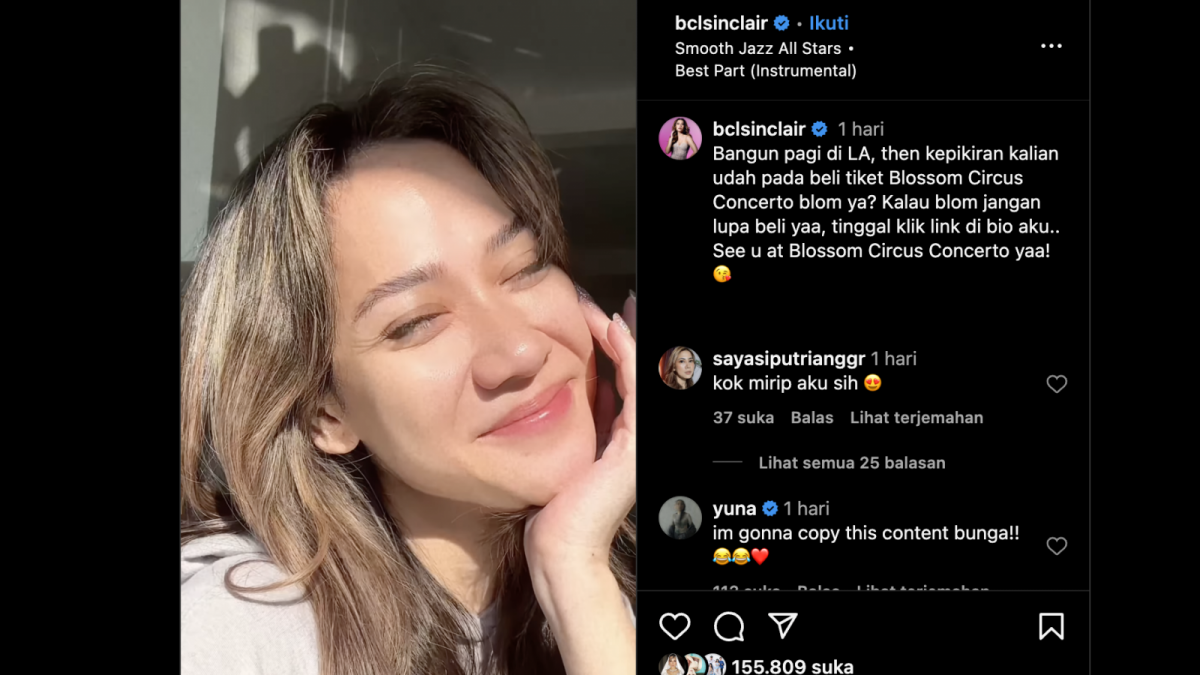Reply to sayasiputrianggr's comment via Balas
The width and height of the screenshot is (1200, 675).
[811, 418]
